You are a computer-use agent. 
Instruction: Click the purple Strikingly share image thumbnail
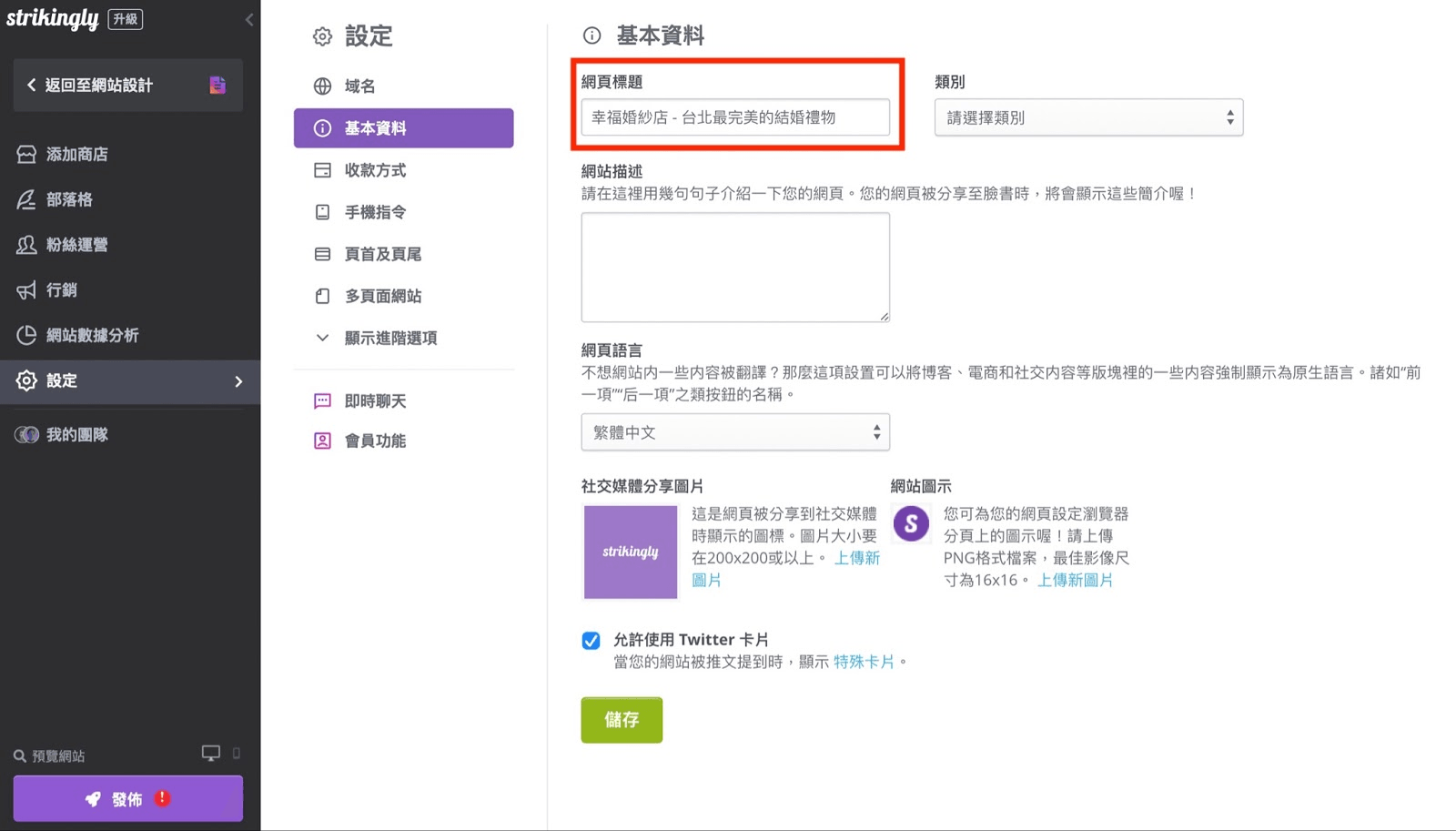tap(630, 552)
